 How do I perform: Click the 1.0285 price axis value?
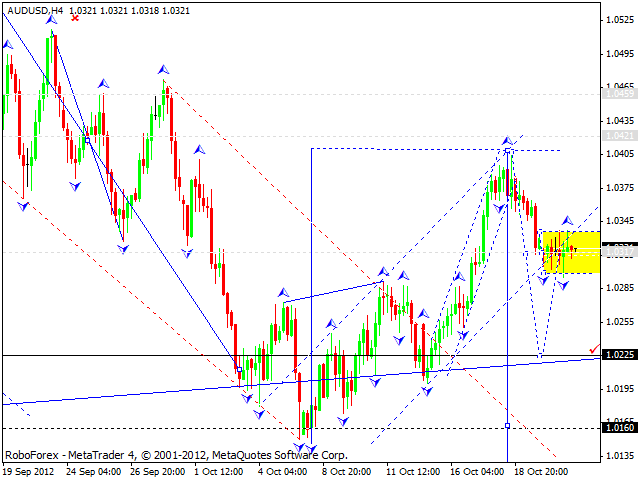click(620, 288)
